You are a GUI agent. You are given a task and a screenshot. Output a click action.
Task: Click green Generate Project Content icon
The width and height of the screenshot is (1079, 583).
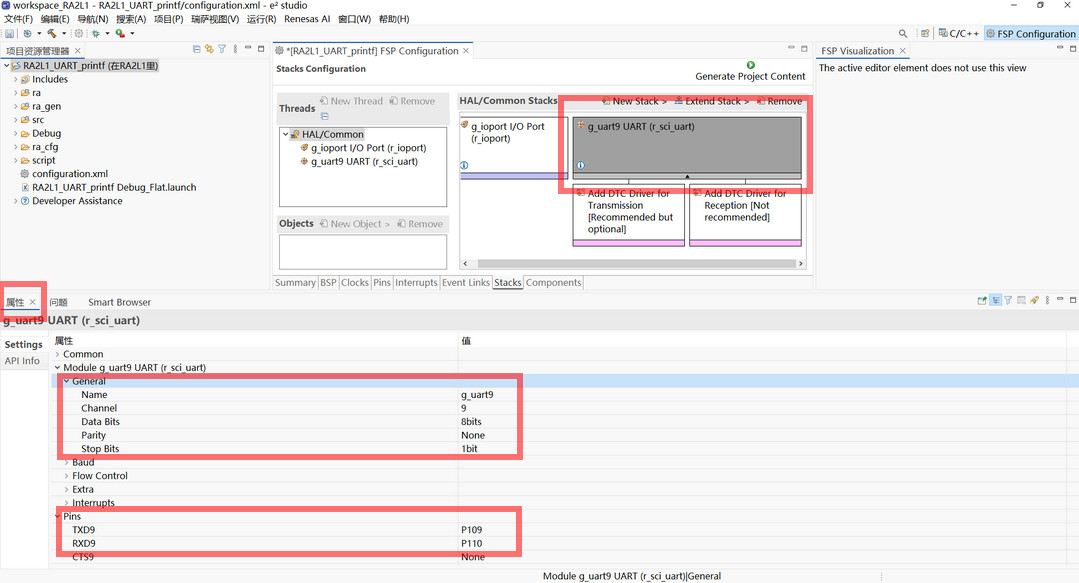[x=750, y=65]
